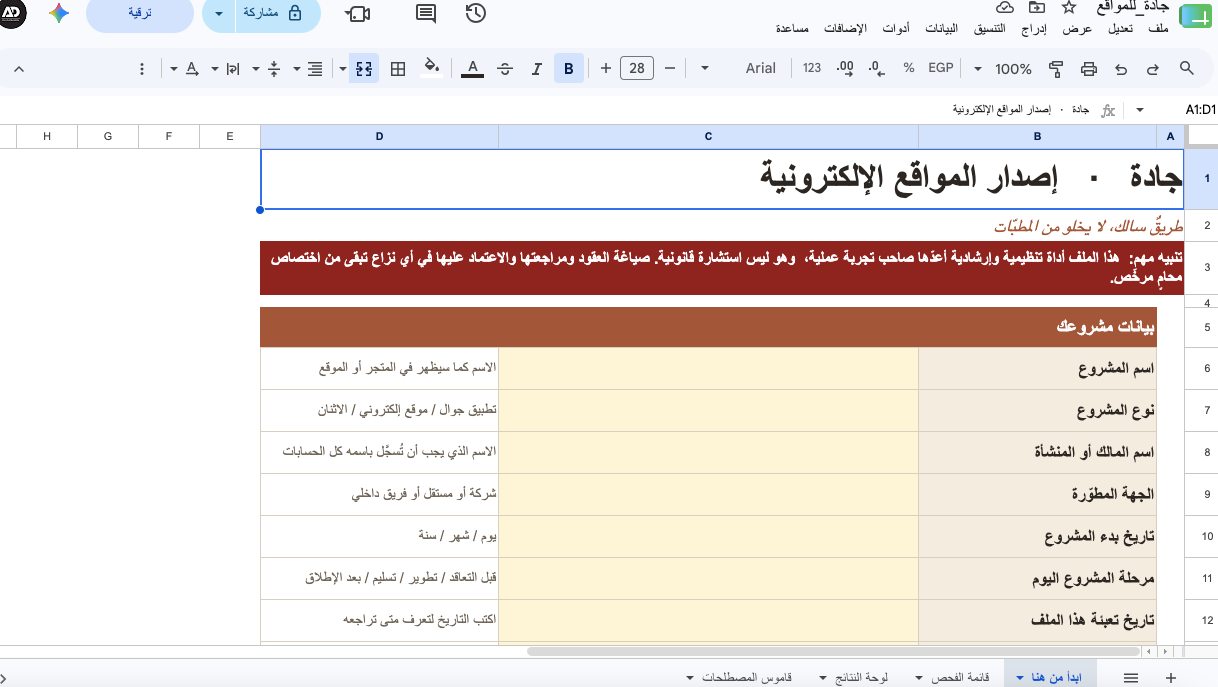
Task: Decrease font size with the minus button
Action: (670, 68)
